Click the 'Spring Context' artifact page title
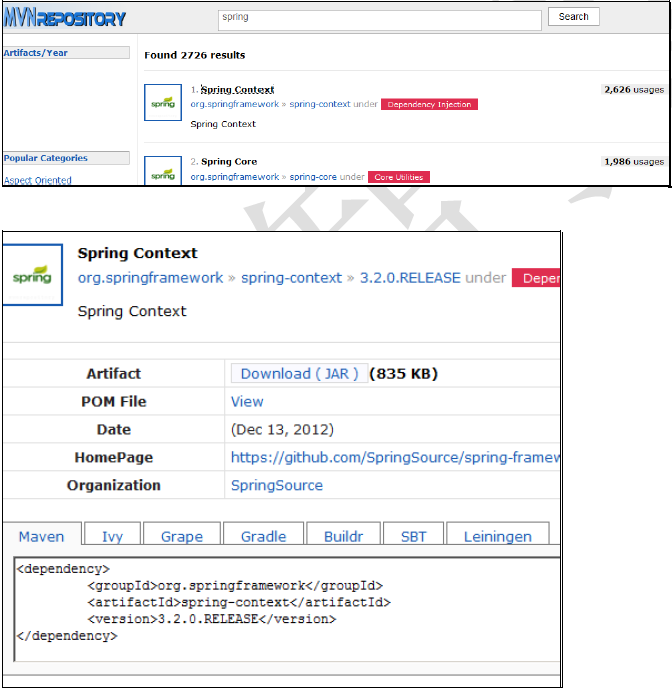672x688 pixels. pyautogui.click(x=137, y=253)
